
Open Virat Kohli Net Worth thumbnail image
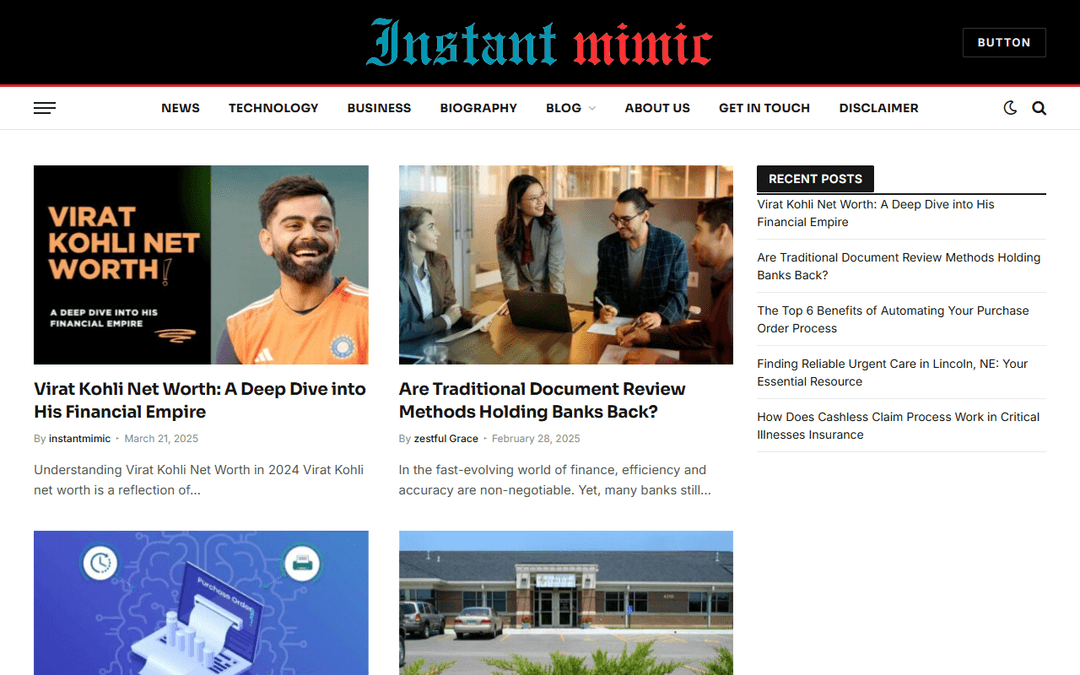point(201,264)
